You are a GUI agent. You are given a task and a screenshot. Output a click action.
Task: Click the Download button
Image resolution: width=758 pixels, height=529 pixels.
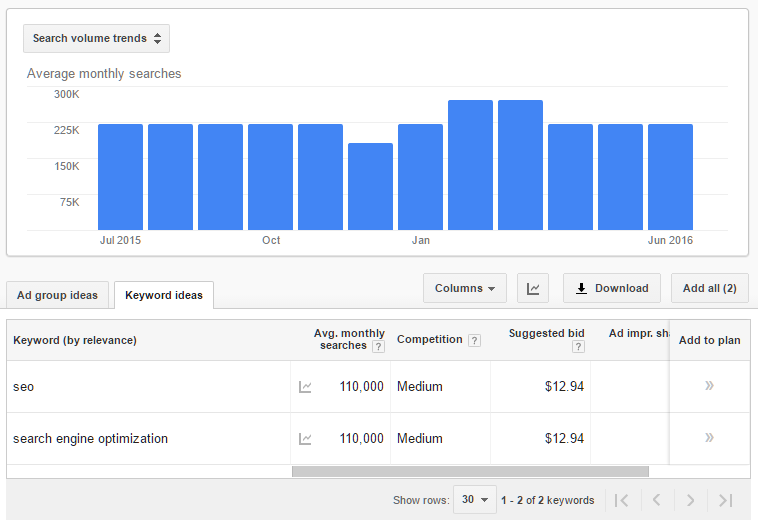[612, 289]
